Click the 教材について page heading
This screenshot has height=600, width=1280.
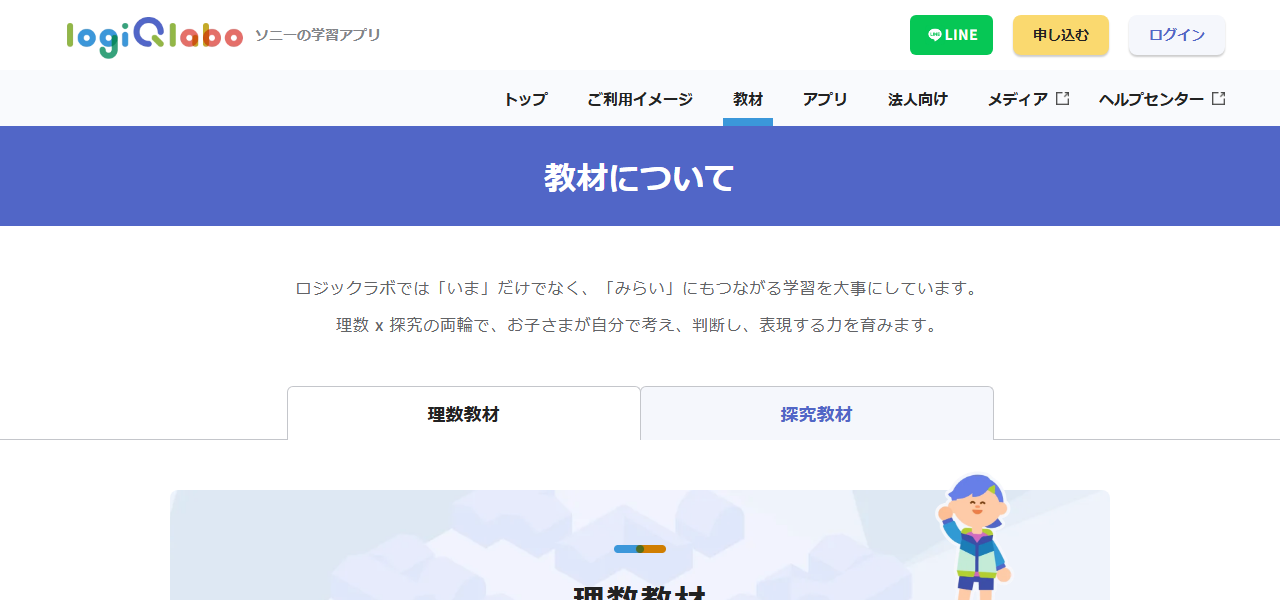(x=640, y=177)
